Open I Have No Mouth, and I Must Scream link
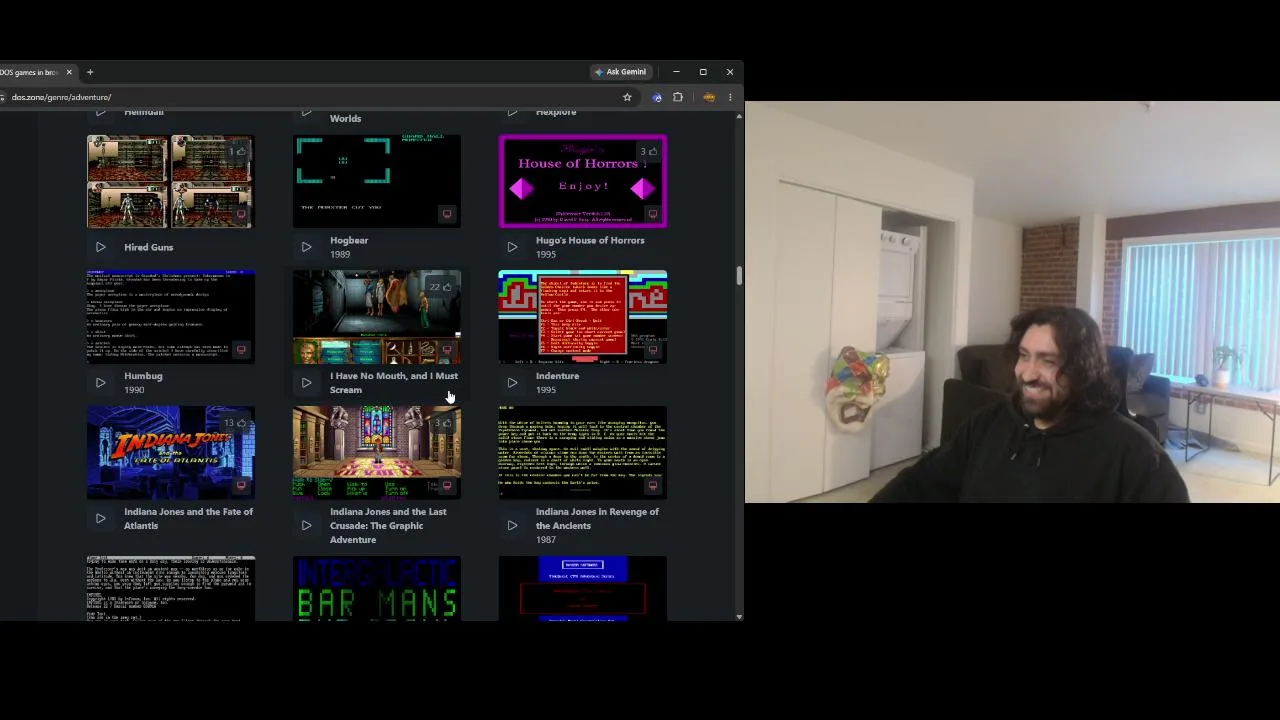Screen dimensions: 1280x720 coord(394,383)
